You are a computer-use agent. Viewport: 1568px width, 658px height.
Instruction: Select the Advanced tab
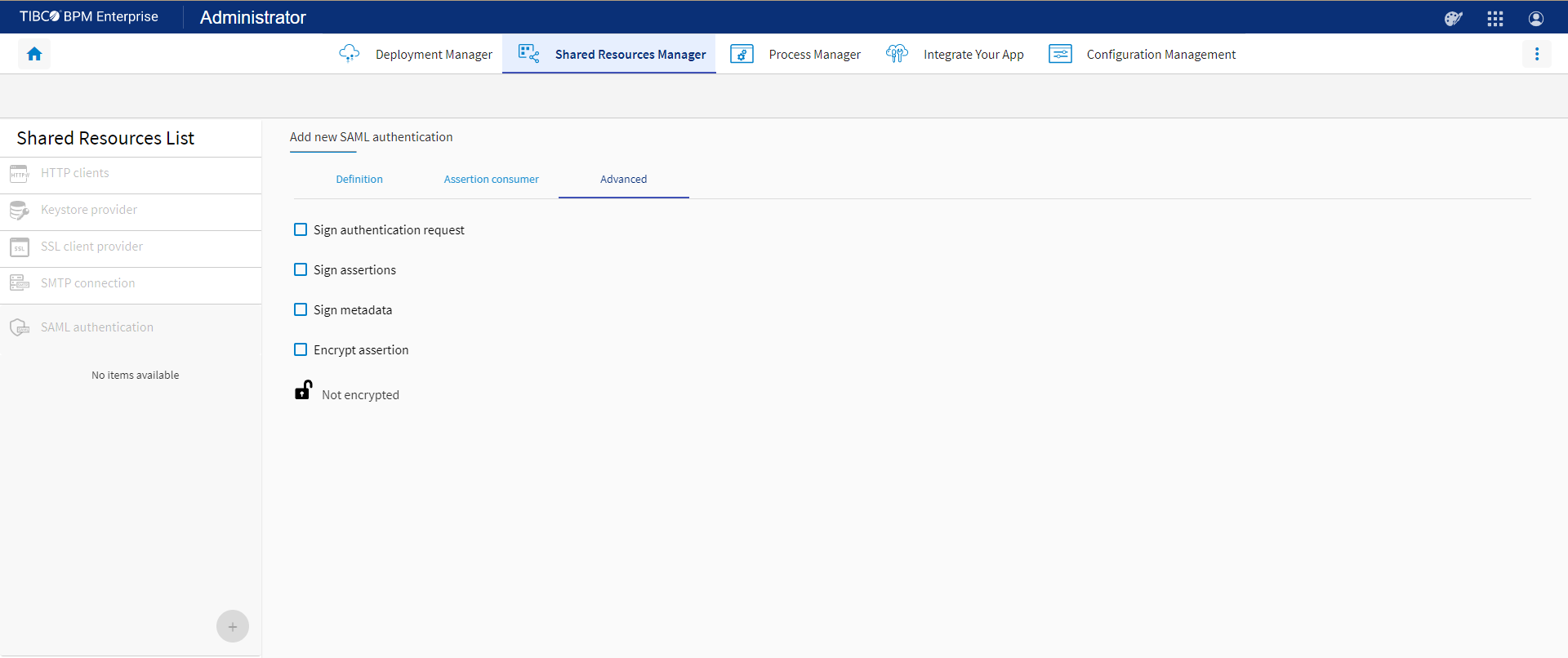tap(624, 180)
